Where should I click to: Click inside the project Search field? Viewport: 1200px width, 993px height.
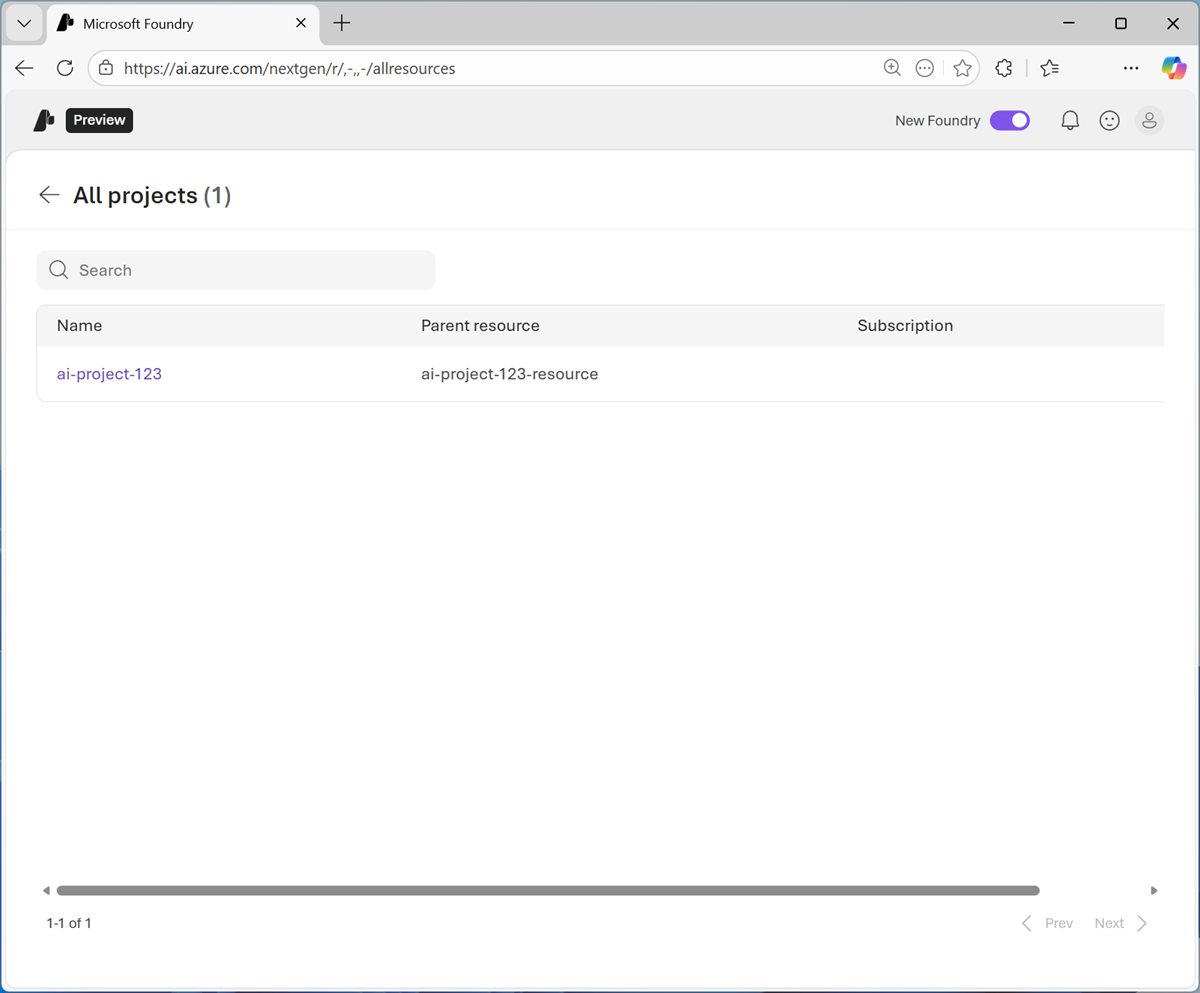[236, 270]
